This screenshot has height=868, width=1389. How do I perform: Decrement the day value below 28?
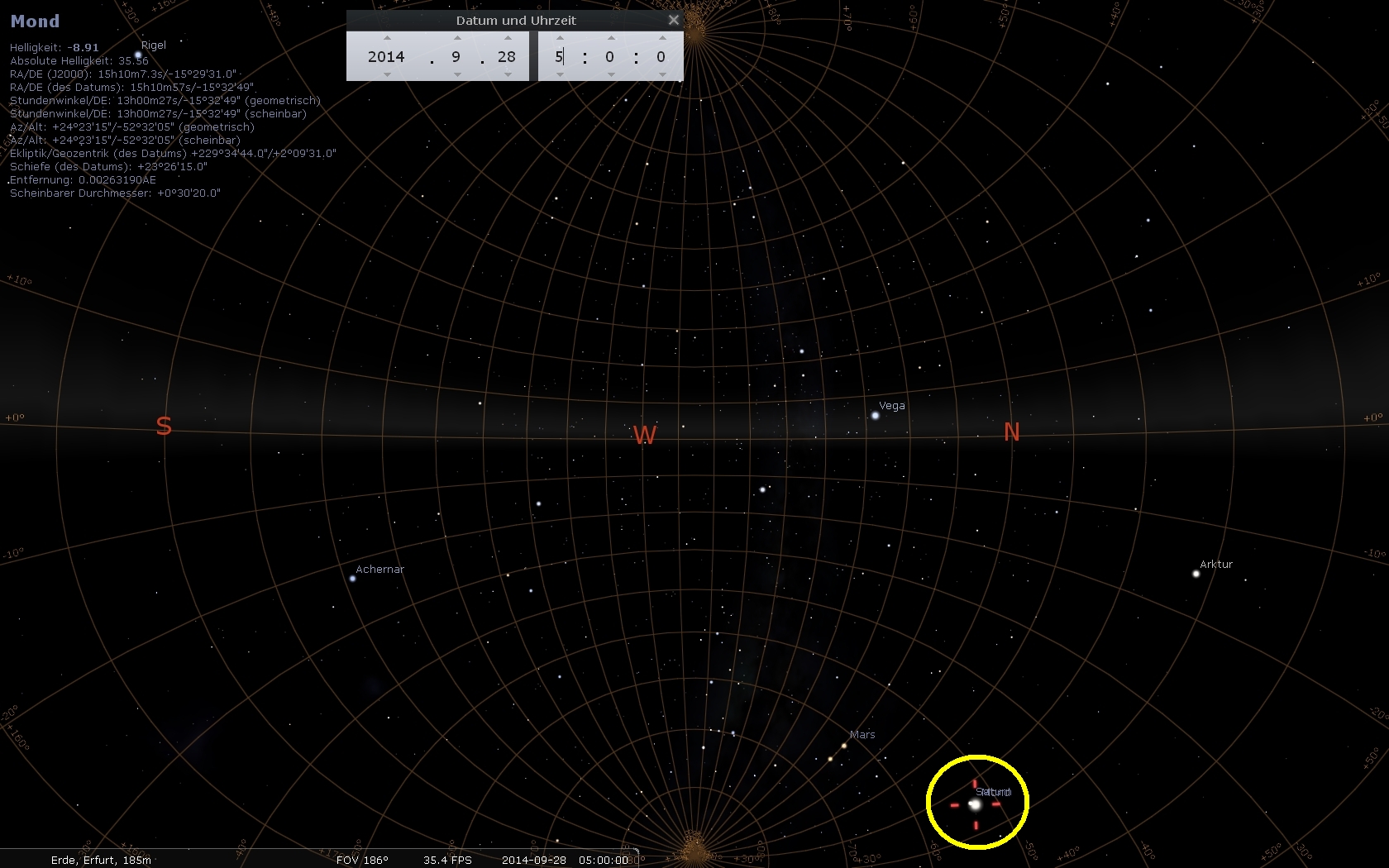(x=508, y=74)
